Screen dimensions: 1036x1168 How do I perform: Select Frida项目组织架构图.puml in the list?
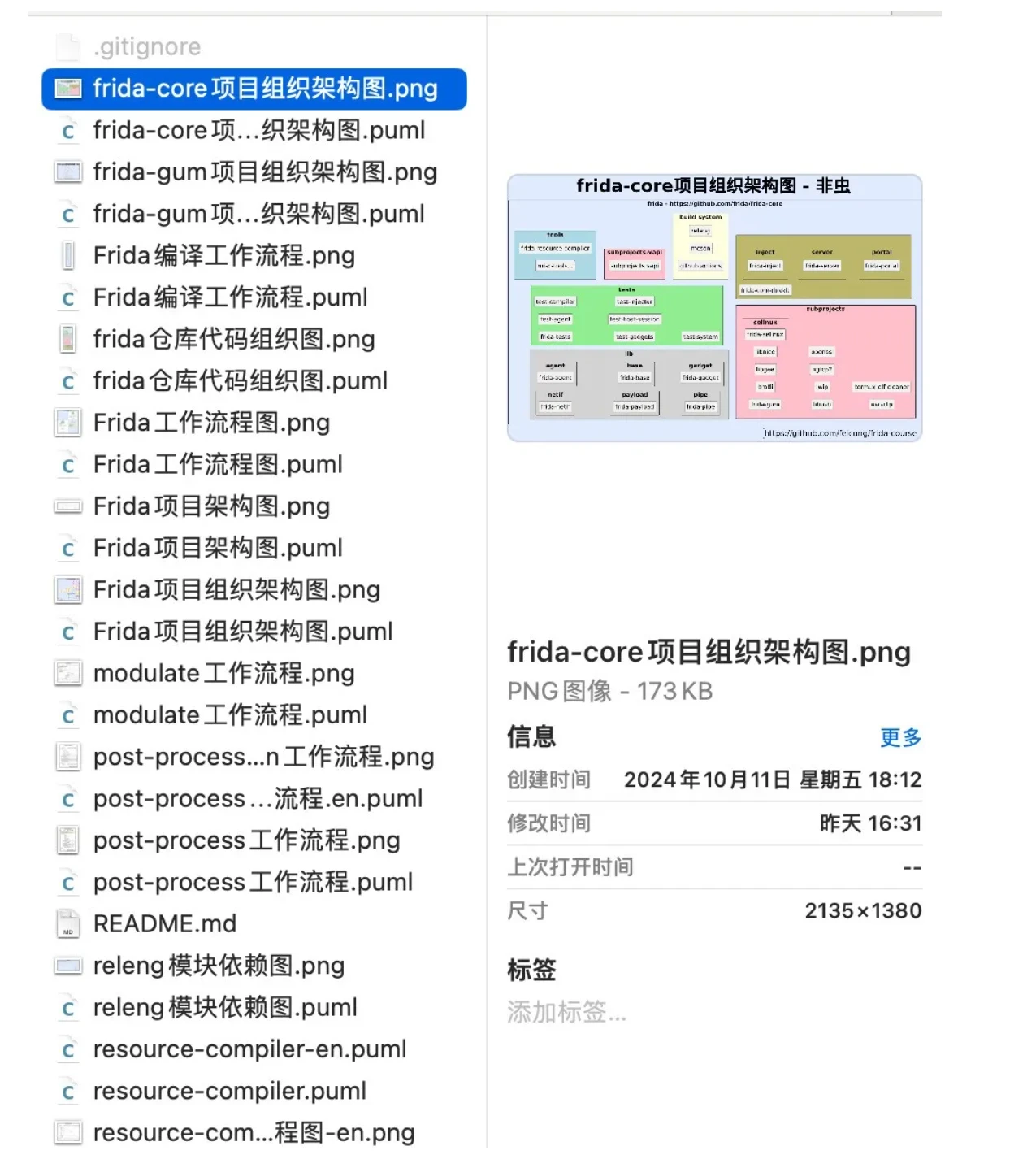243,632
